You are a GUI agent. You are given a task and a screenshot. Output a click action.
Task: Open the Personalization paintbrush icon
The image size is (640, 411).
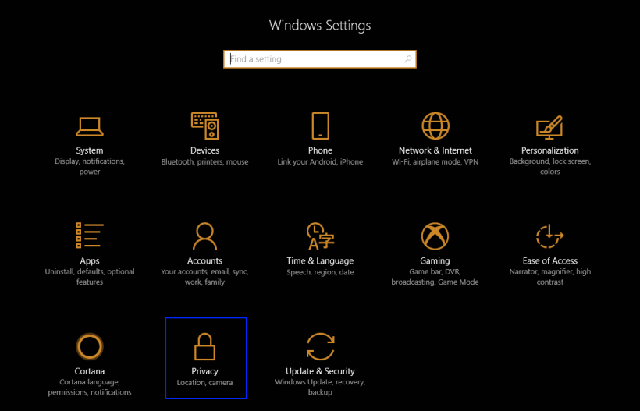(550, 127)
